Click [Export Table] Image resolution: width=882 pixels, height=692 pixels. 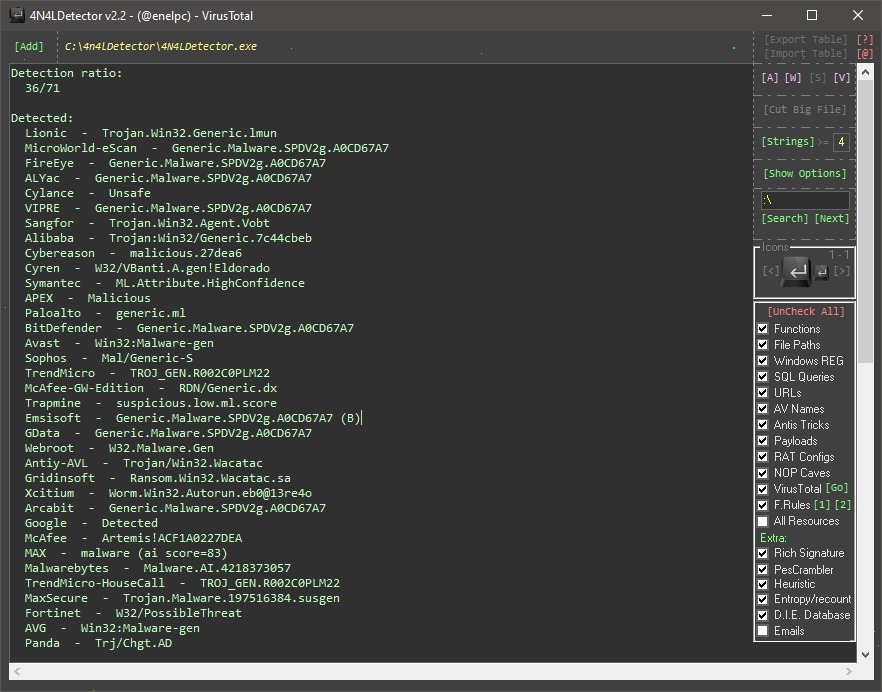coord(806,39)
